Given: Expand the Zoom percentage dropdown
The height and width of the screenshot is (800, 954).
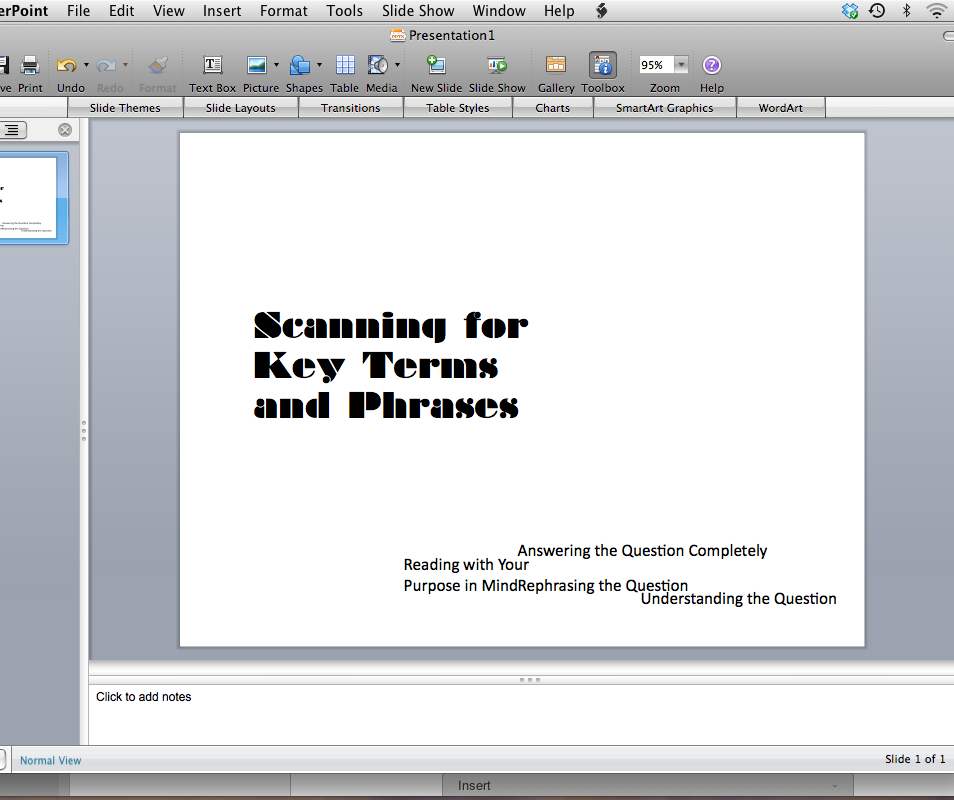Looking at the screenshot, I should [x=681, y=65].
